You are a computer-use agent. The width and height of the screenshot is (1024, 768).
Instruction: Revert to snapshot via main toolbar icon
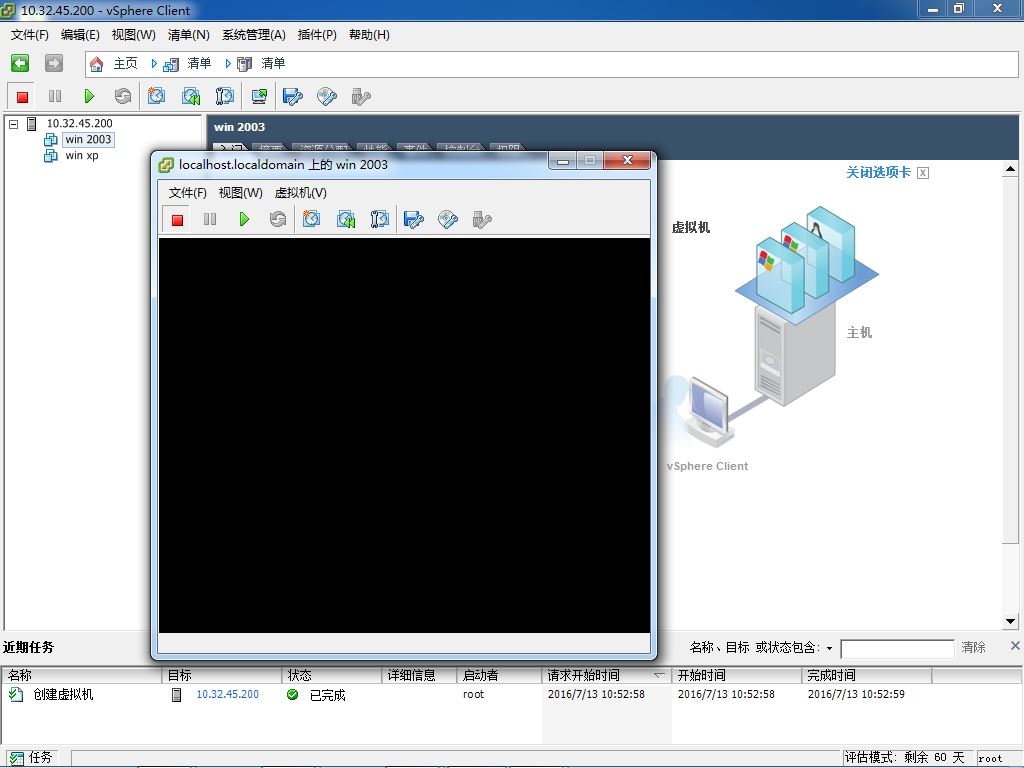pyautogui.click(x=191, y=97)
